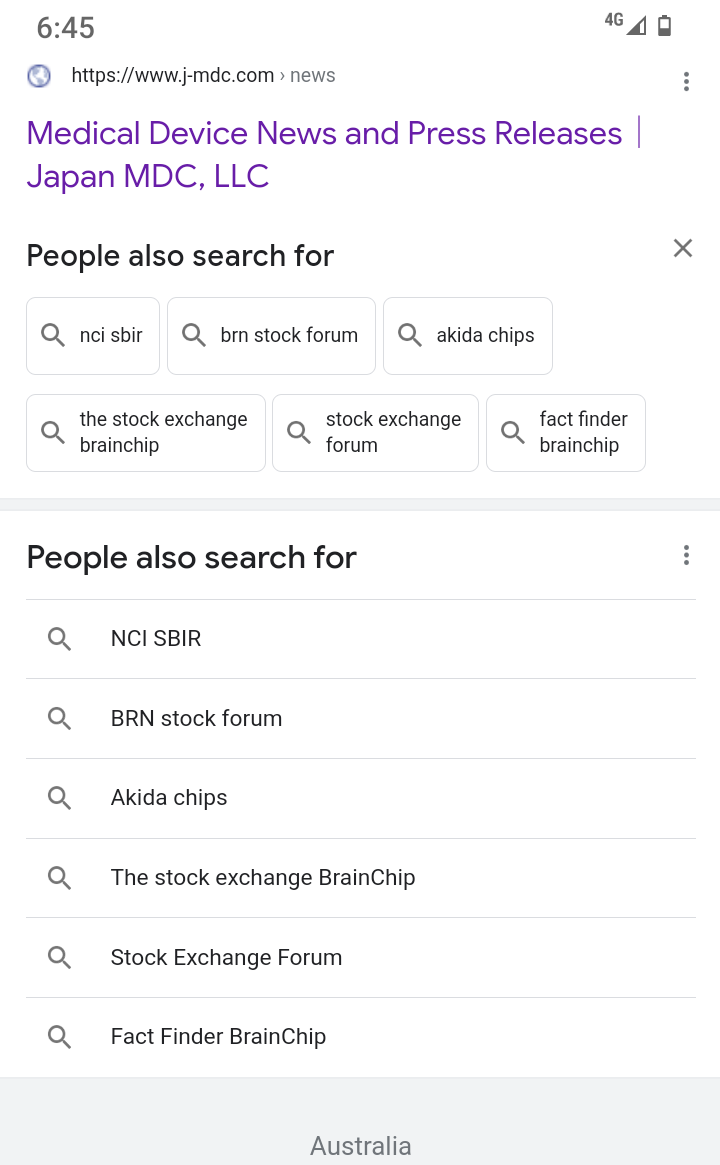Select the 'fact finder brainchip' chip
Image resolution: width=720 pixels, height=1165 pixels.
pyautogui.click(x=566, y=433)
